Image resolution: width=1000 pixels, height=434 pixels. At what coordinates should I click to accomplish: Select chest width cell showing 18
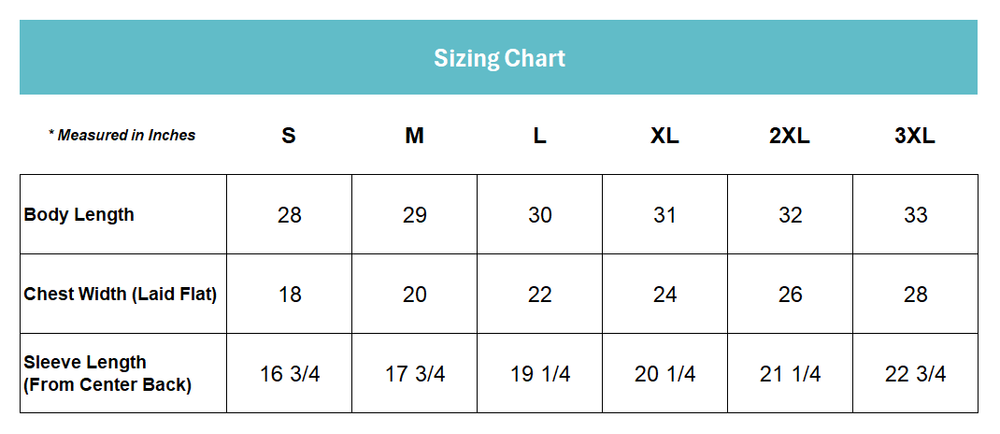289,294
